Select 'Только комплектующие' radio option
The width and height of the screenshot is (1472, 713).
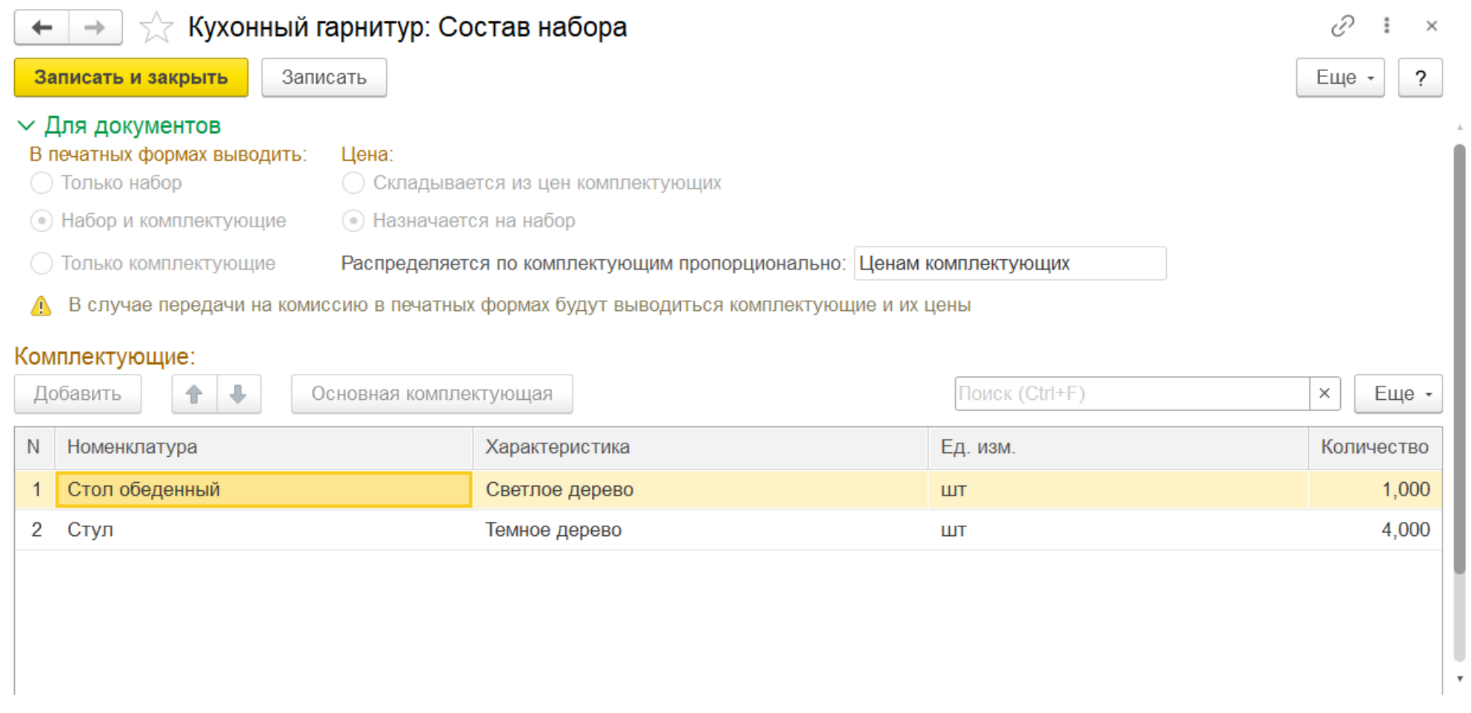(42, 264)
